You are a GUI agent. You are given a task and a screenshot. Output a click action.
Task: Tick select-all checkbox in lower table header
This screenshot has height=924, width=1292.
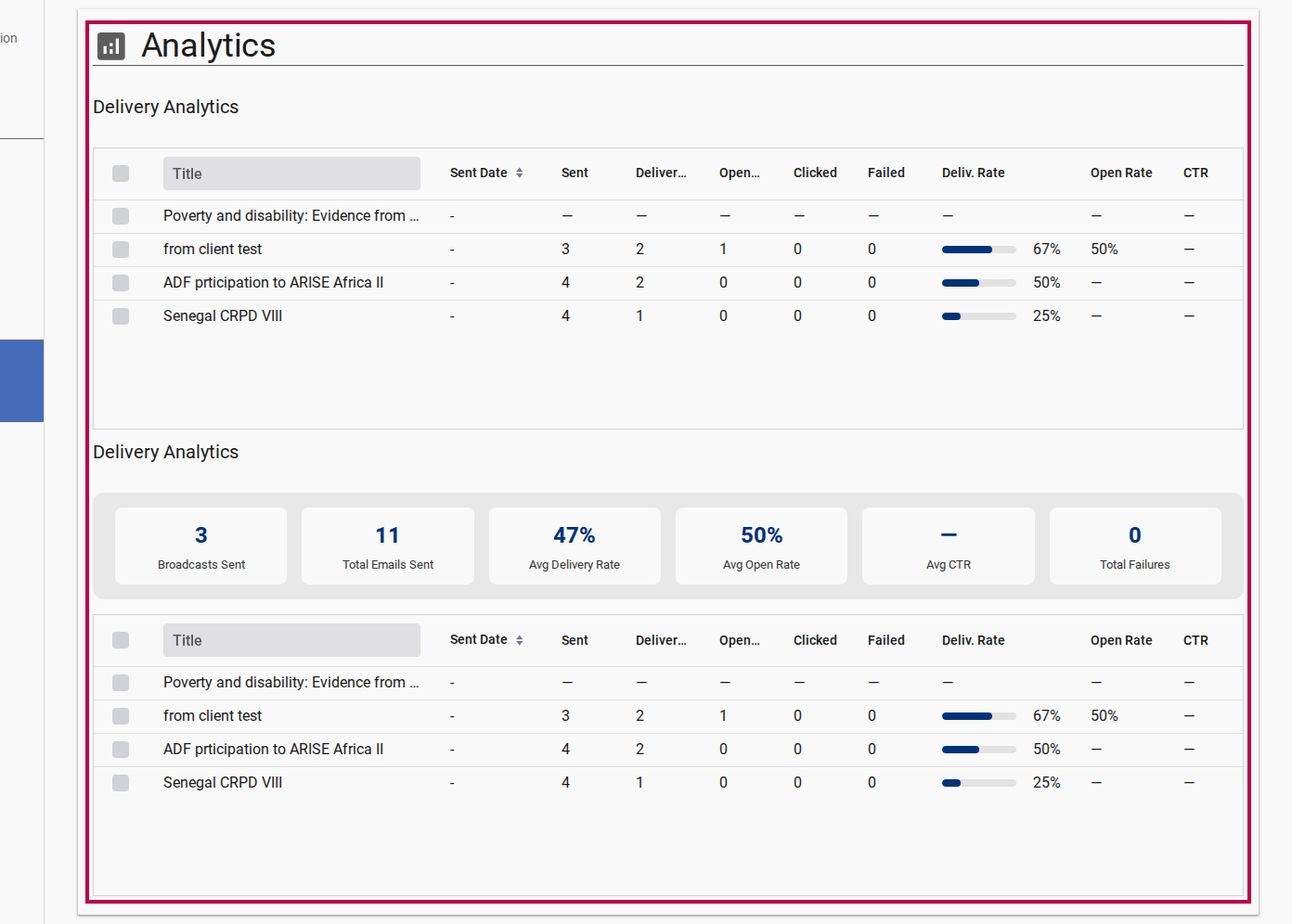pyautogui.click(x=121, y=640)
